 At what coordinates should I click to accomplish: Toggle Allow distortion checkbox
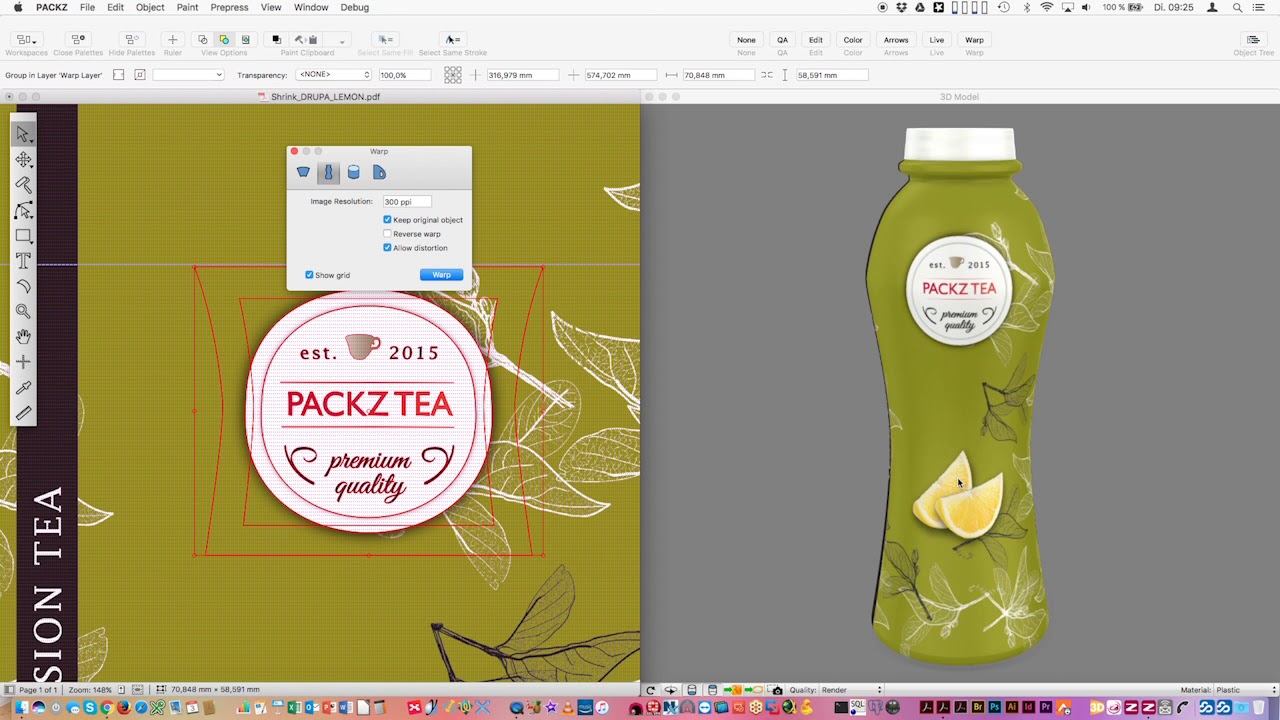click(x=387, y=248)
